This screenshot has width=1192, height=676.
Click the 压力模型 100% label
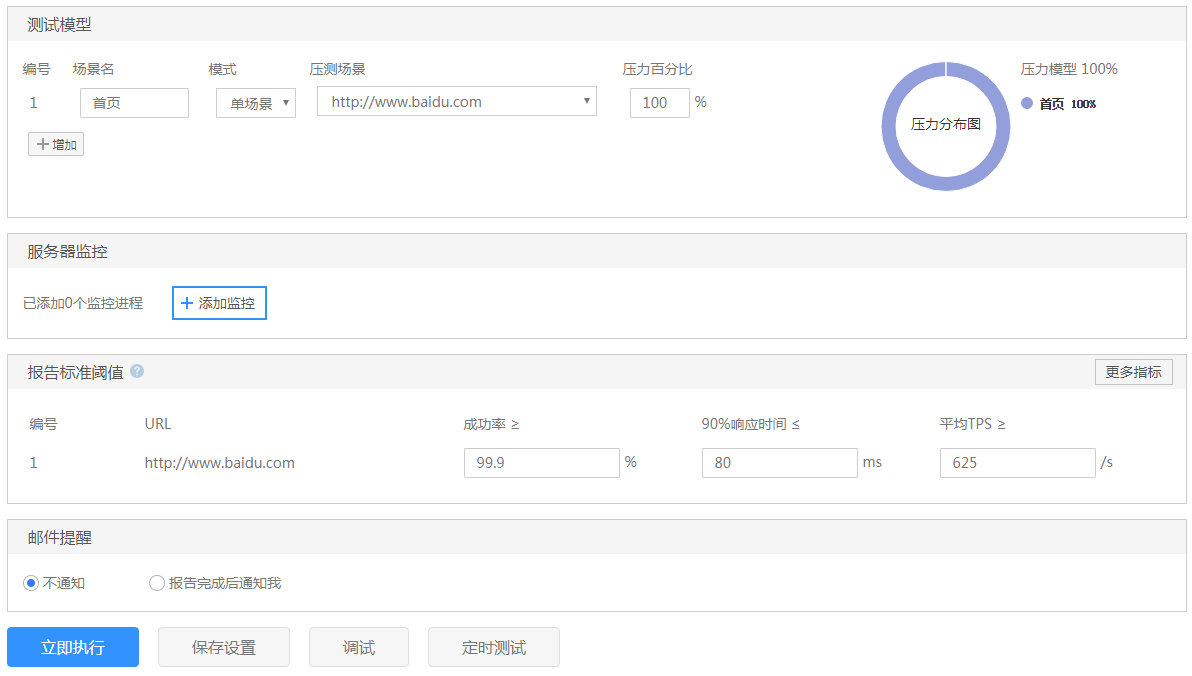click(1069, 69)
